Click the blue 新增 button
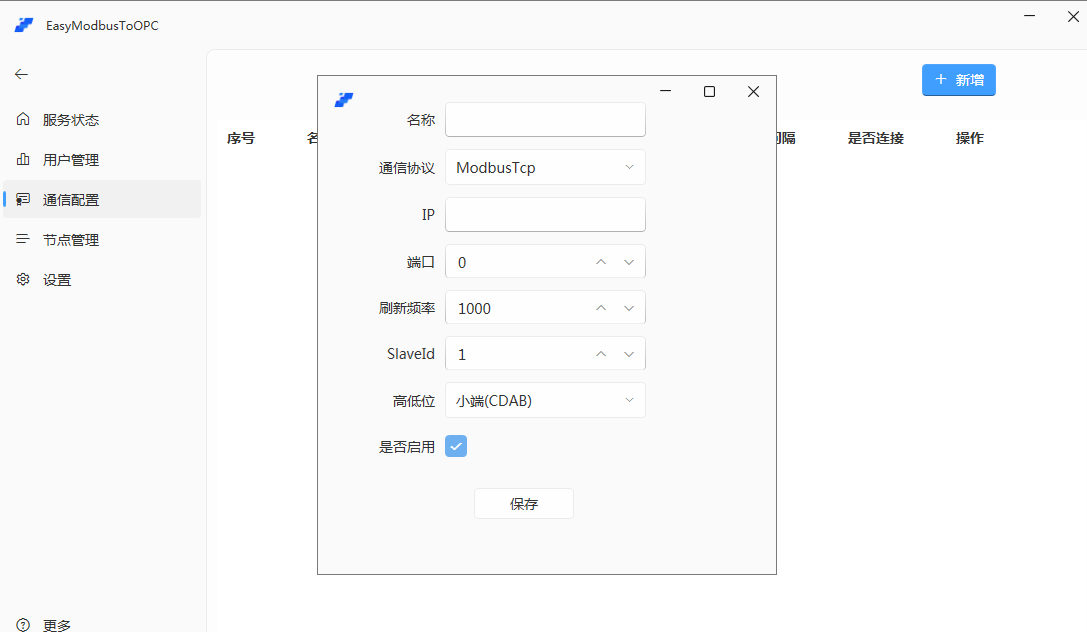 pos(958,80)
